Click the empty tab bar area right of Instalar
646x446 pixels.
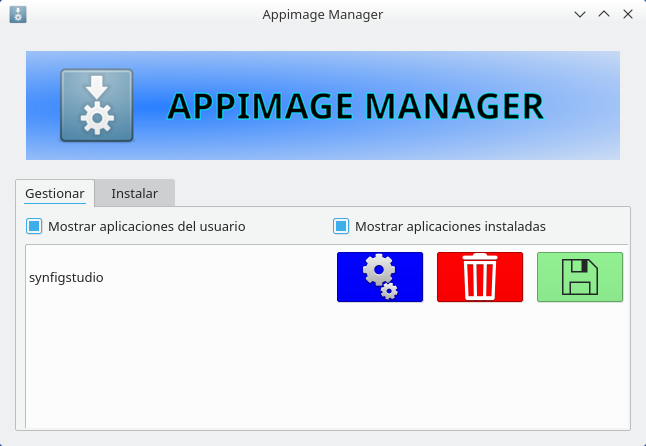[x=400, y=193]
